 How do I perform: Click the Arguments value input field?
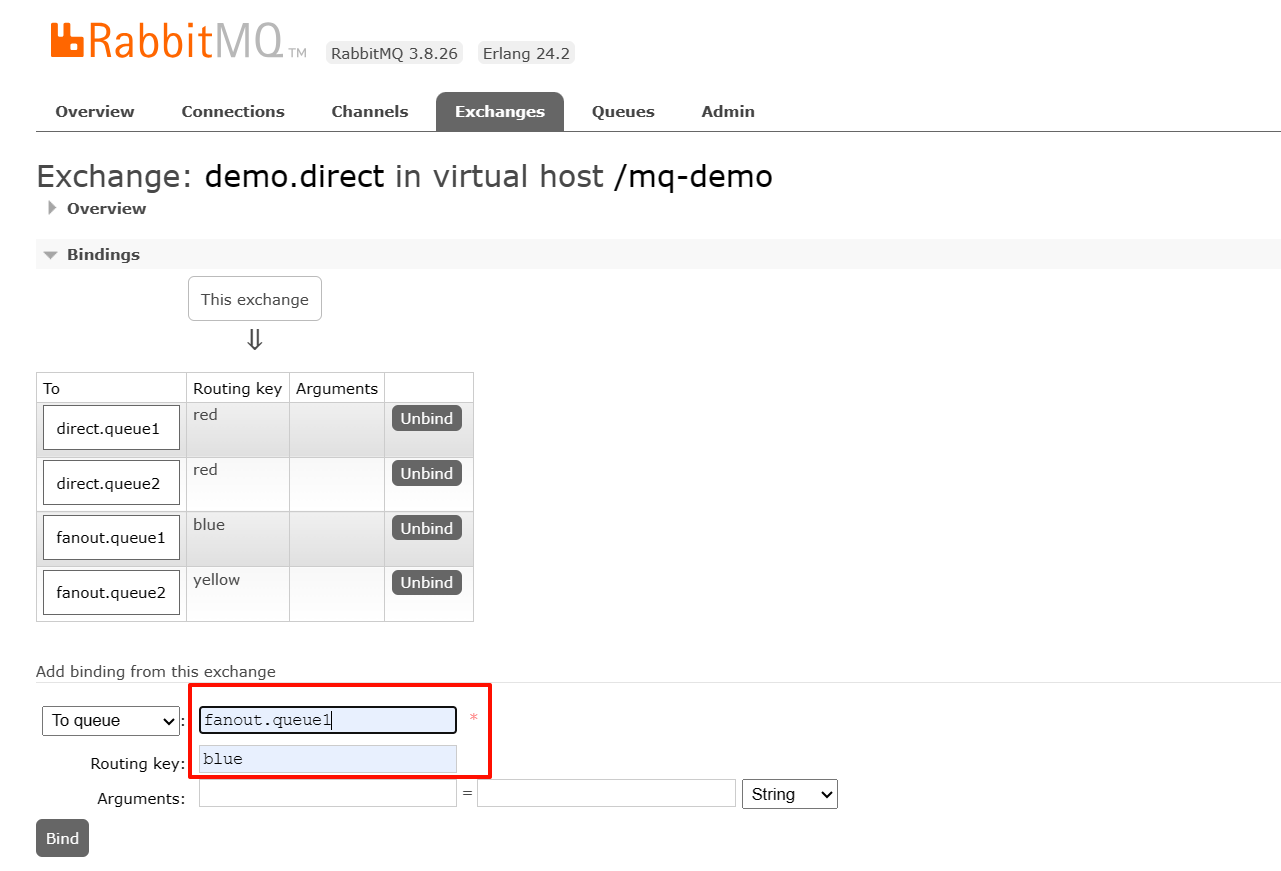(x=606, y=794)
